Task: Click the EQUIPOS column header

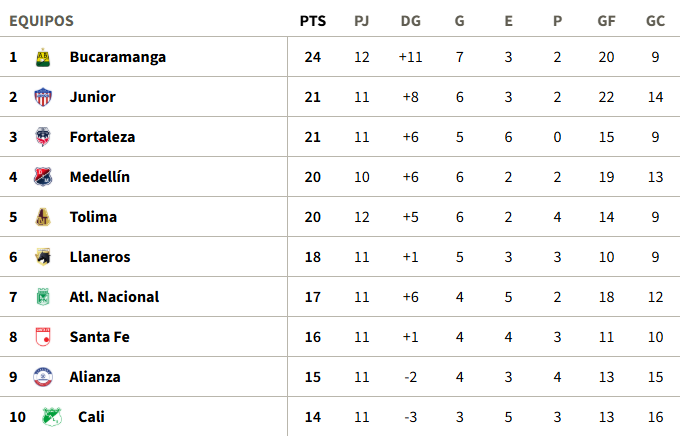Action: [41, 21]
